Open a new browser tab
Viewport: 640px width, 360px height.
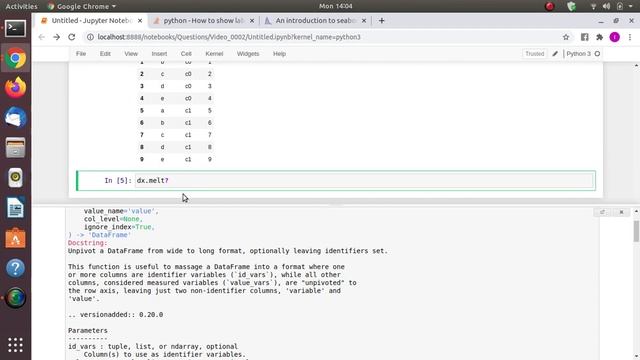tap(382, 20)
